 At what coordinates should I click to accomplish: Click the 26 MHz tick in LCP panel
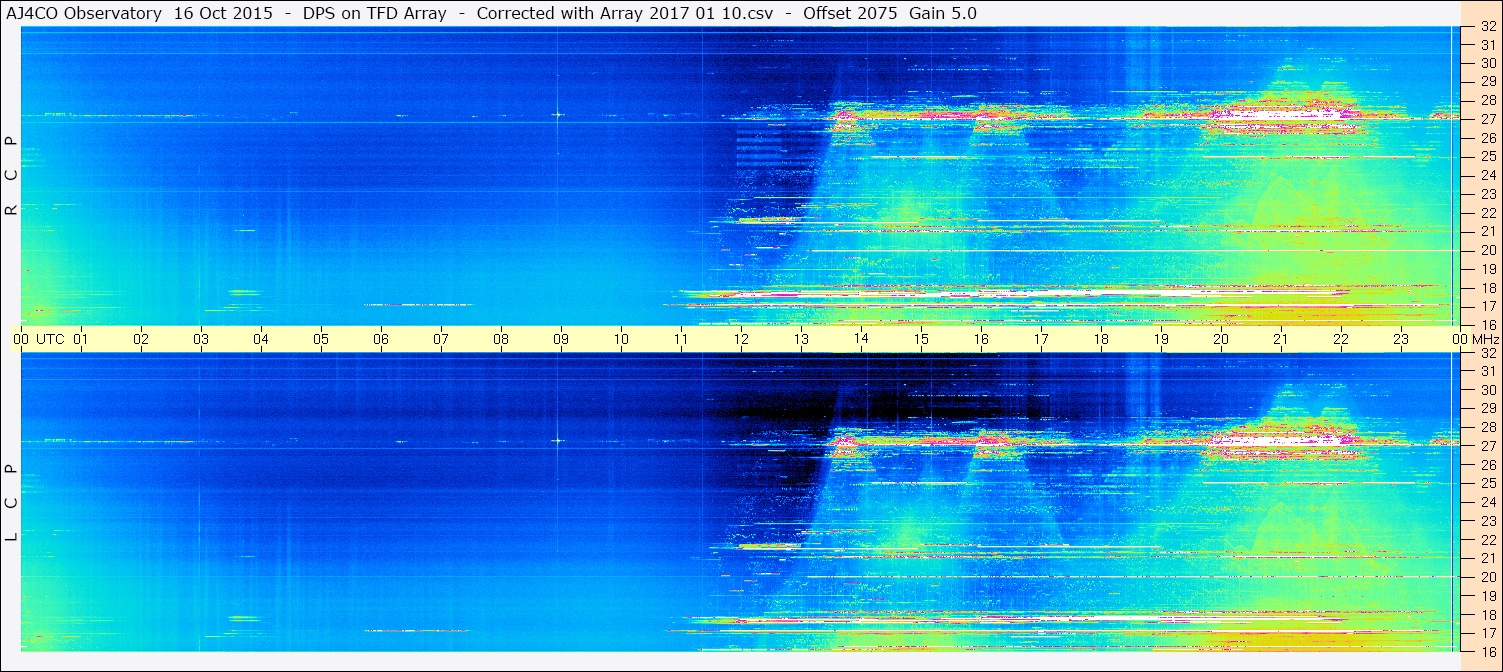point(1488,465)
